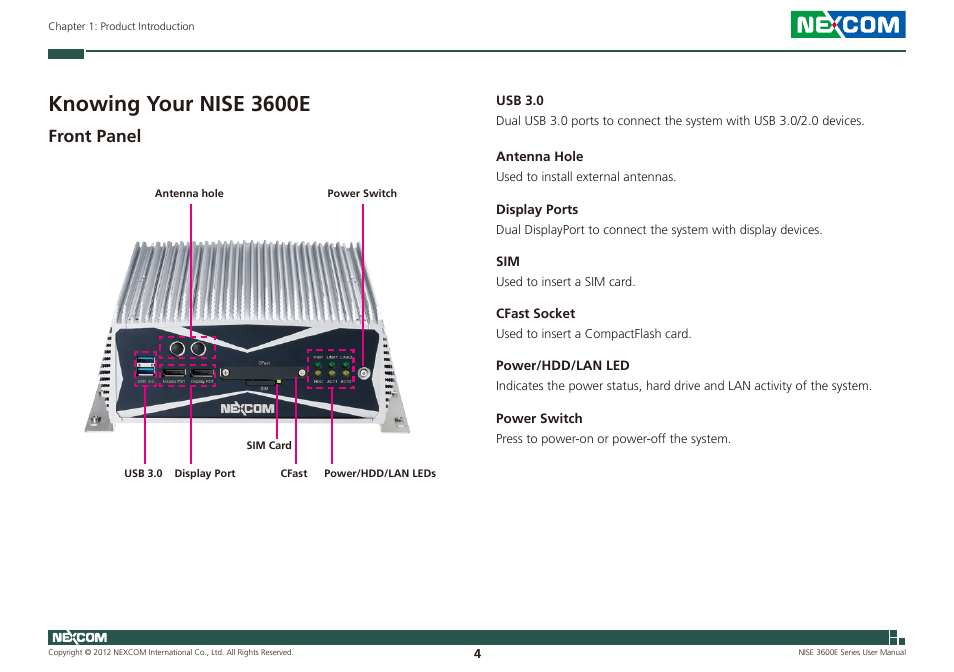This screenshot has width=954, height=672.
Task: Click the "Indicates the power status" sentence
Action: click(683, 386)
